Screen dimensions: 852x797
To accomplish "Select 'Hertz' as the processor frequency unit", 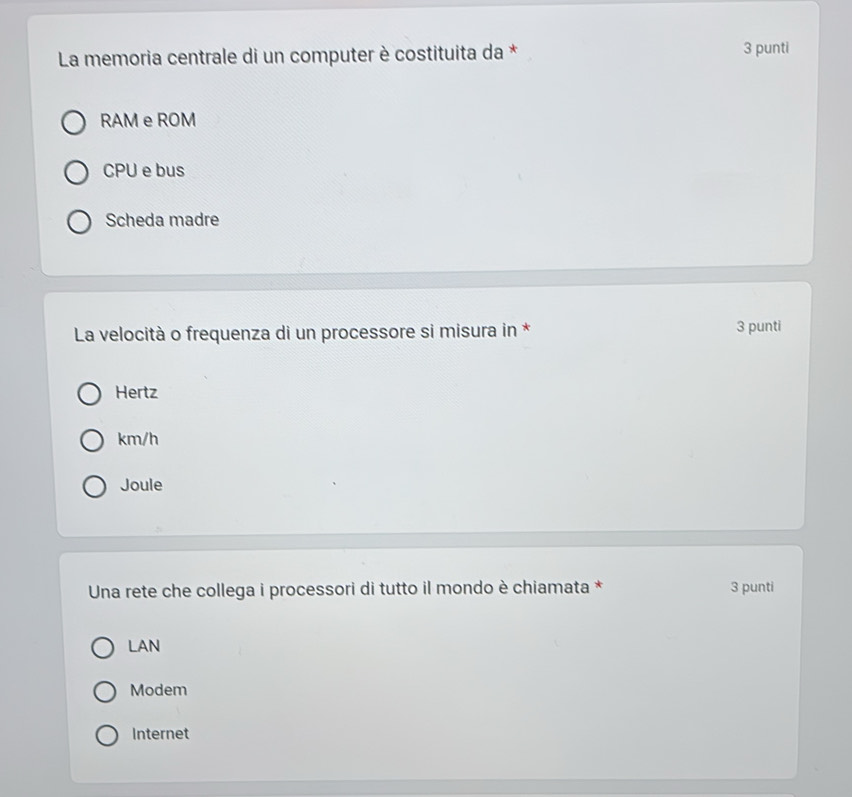I will pyautogui.click(x=89, y=394).
